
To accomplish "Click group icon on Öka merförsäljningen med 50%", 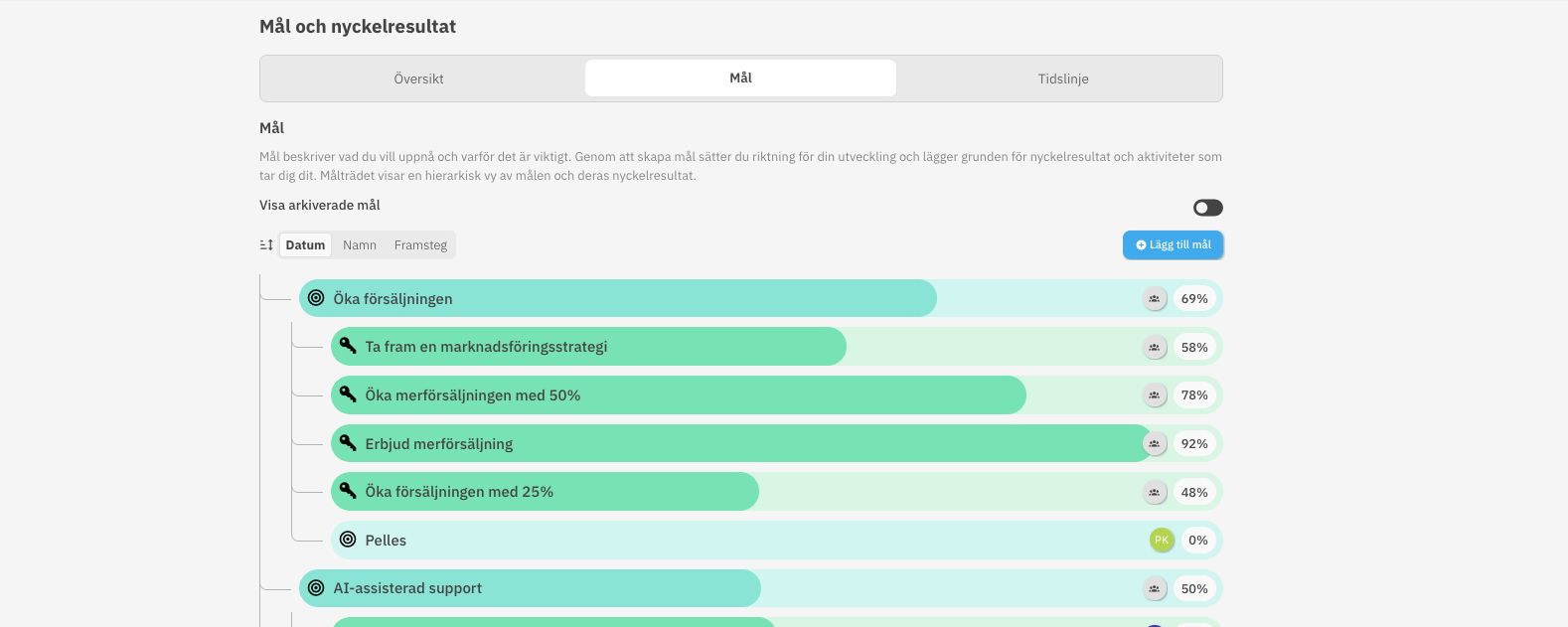I will 1154,395.
